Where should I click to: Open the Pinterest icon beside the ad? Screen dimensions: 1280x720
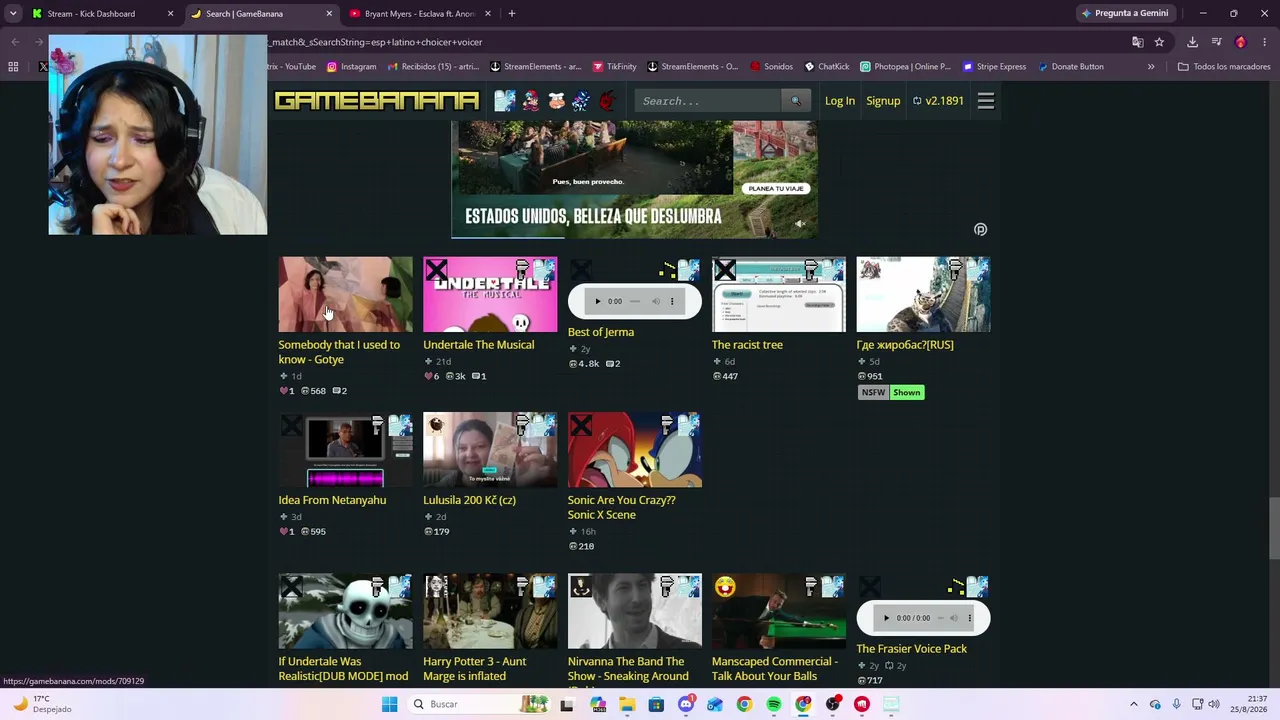click(x=980, y=229)
